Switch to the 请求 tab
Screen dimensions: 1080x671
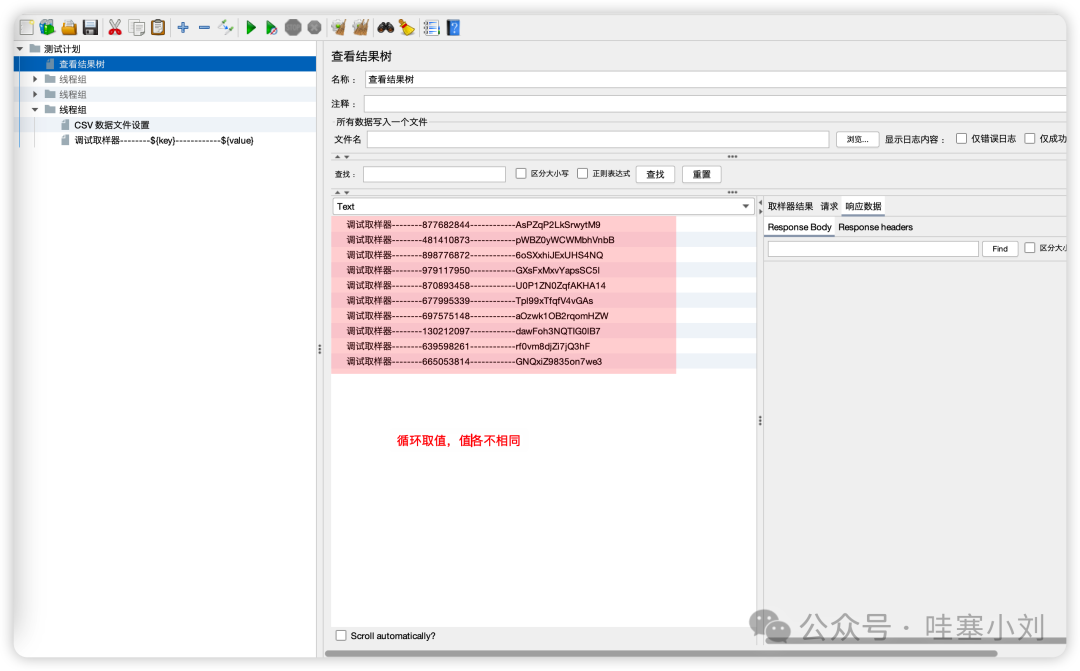click(x=829, y=207)
